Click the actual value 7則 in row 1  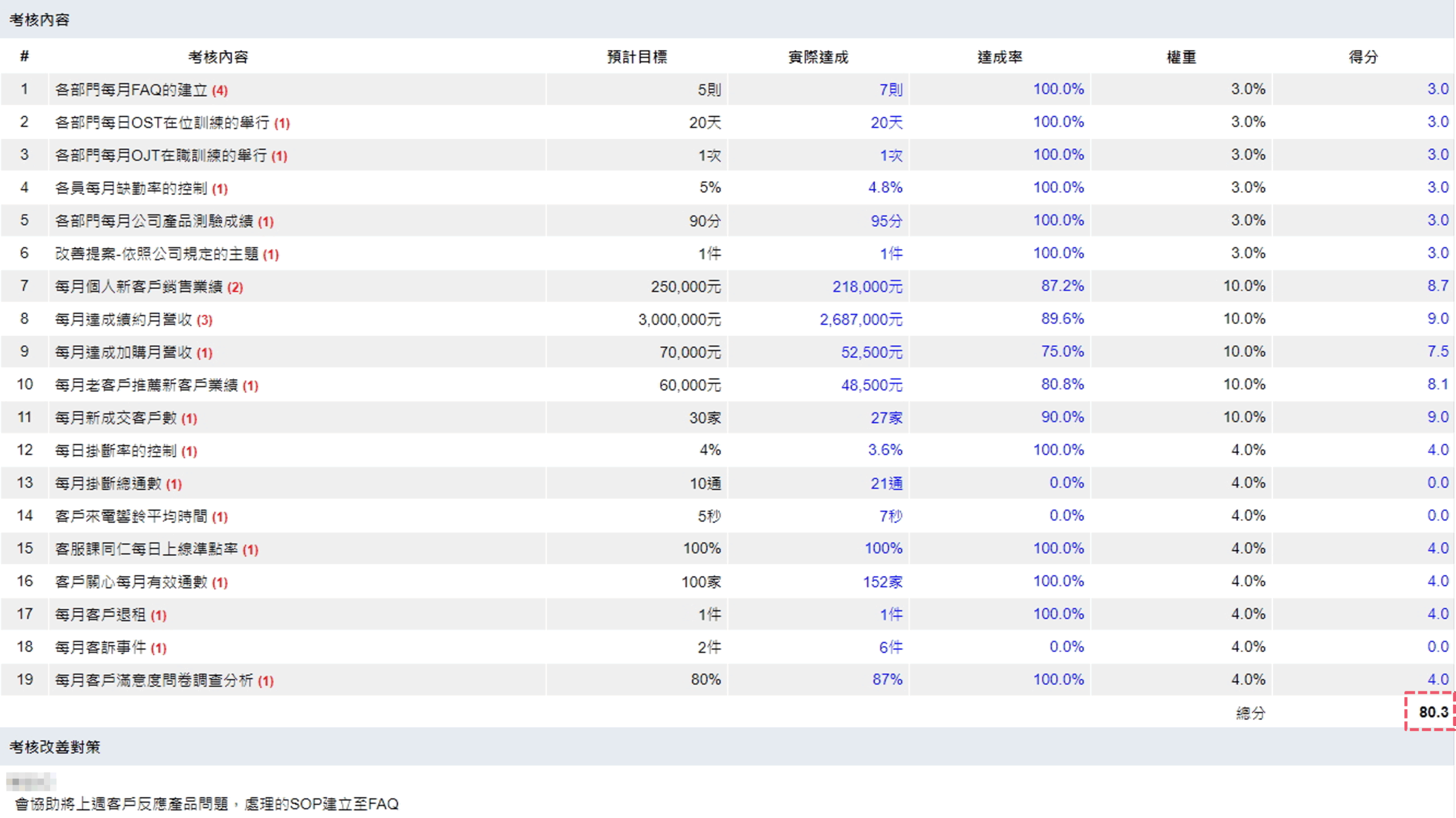890,89
